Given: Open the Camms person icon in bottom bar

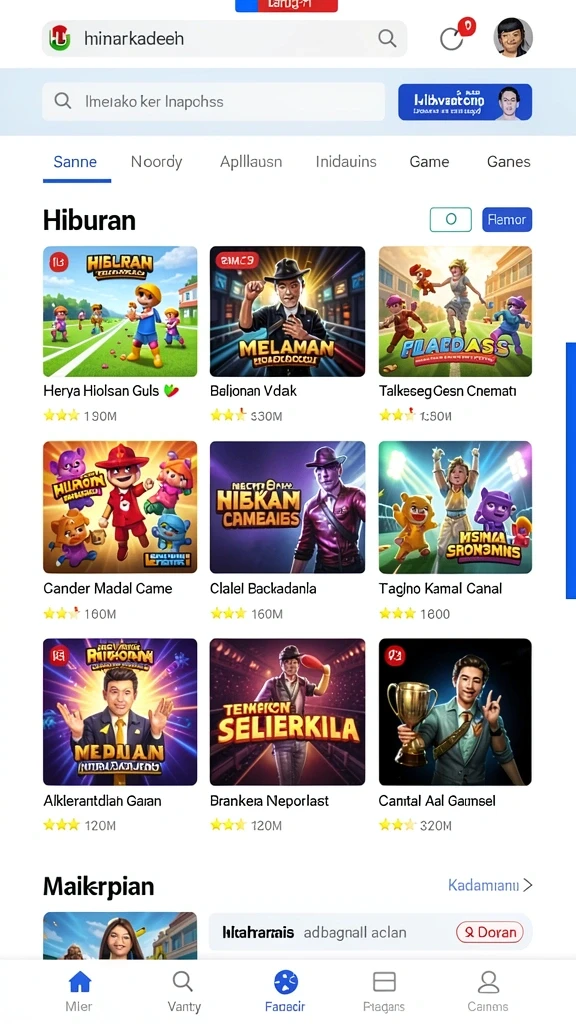Looking at the screenshot, I should tap(488, 982).
